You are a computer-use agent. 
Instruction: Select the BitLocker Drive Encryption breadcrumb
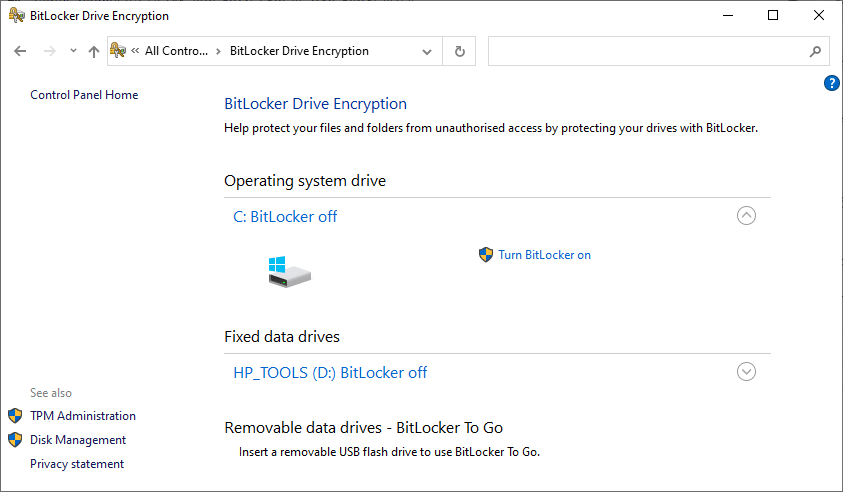click(x=299, y=51)
